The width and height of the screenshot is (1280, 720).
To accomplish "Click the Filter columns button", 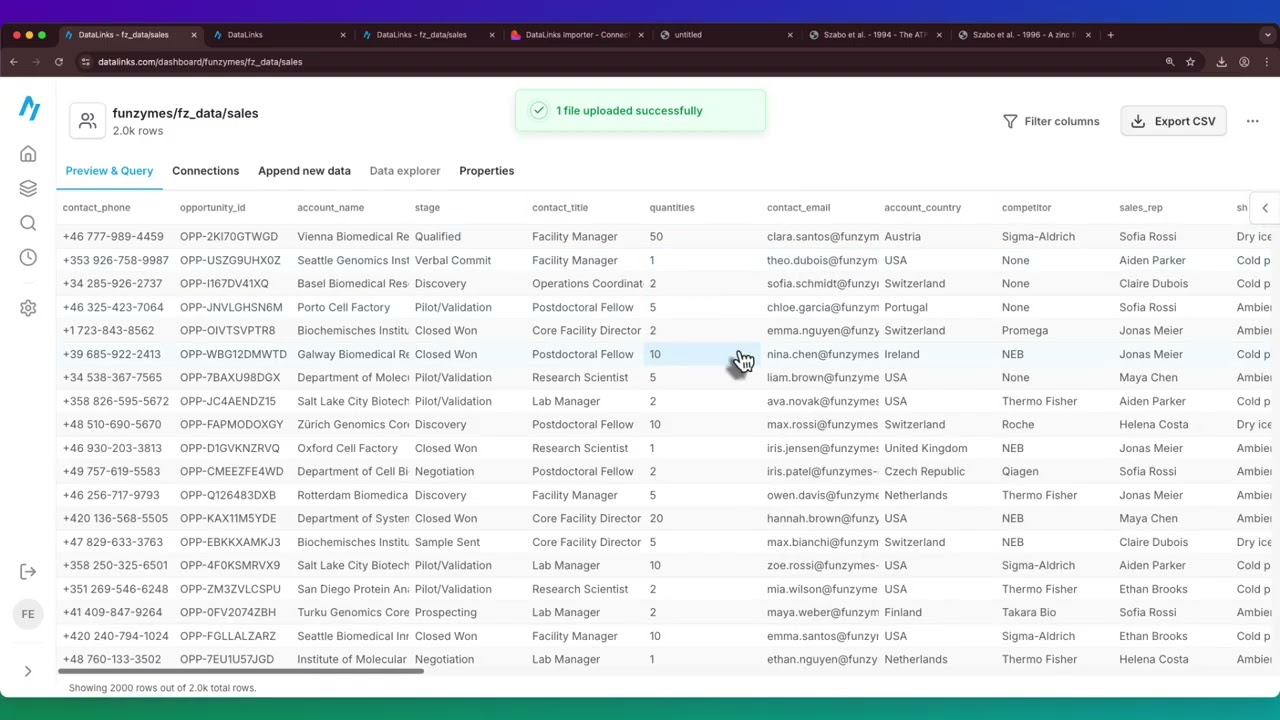I will pos(1051,121).
